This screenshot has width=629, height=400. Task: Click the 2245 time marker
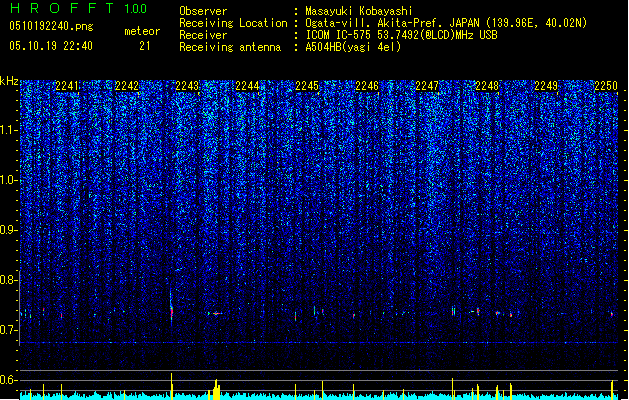(x=307, y=86)
